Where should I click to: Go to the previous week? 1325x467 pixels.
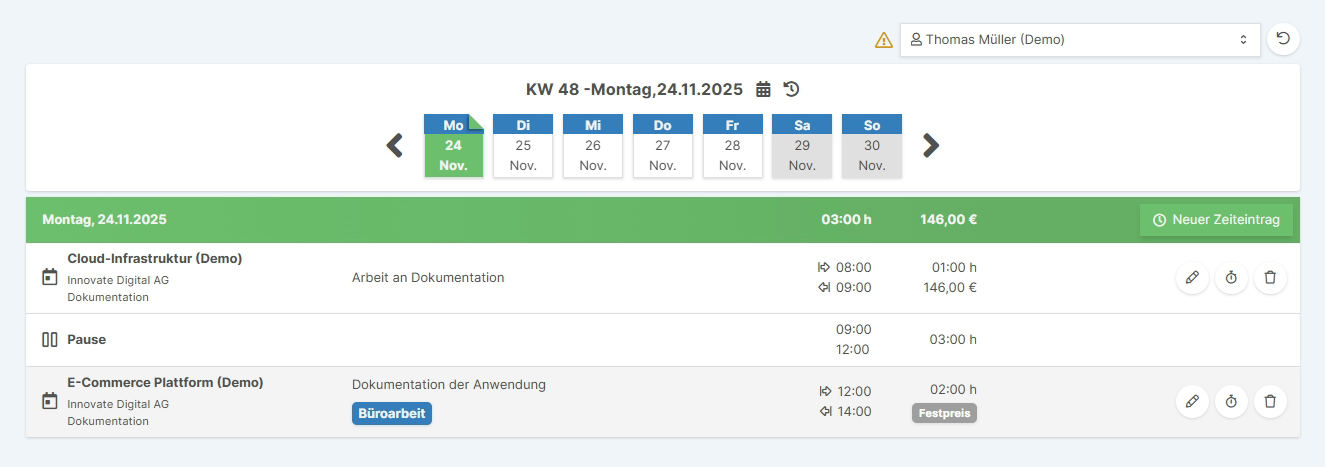pos(395,146)
